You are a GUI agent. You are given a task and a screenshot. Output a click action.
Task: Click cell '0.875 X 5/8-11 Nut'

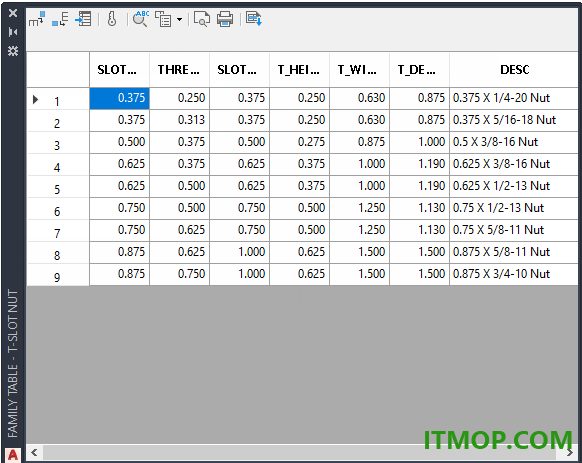[514, 252]
